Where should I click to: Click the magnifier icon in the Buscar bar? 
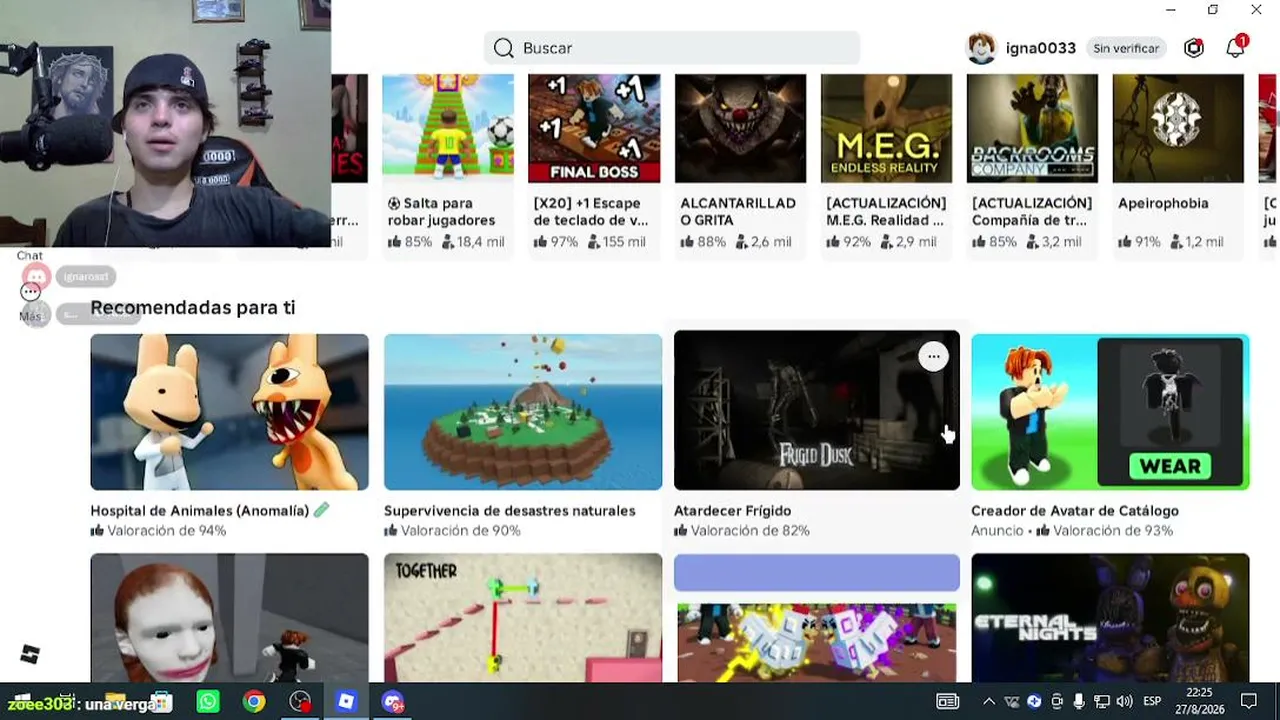click(503, 48)
